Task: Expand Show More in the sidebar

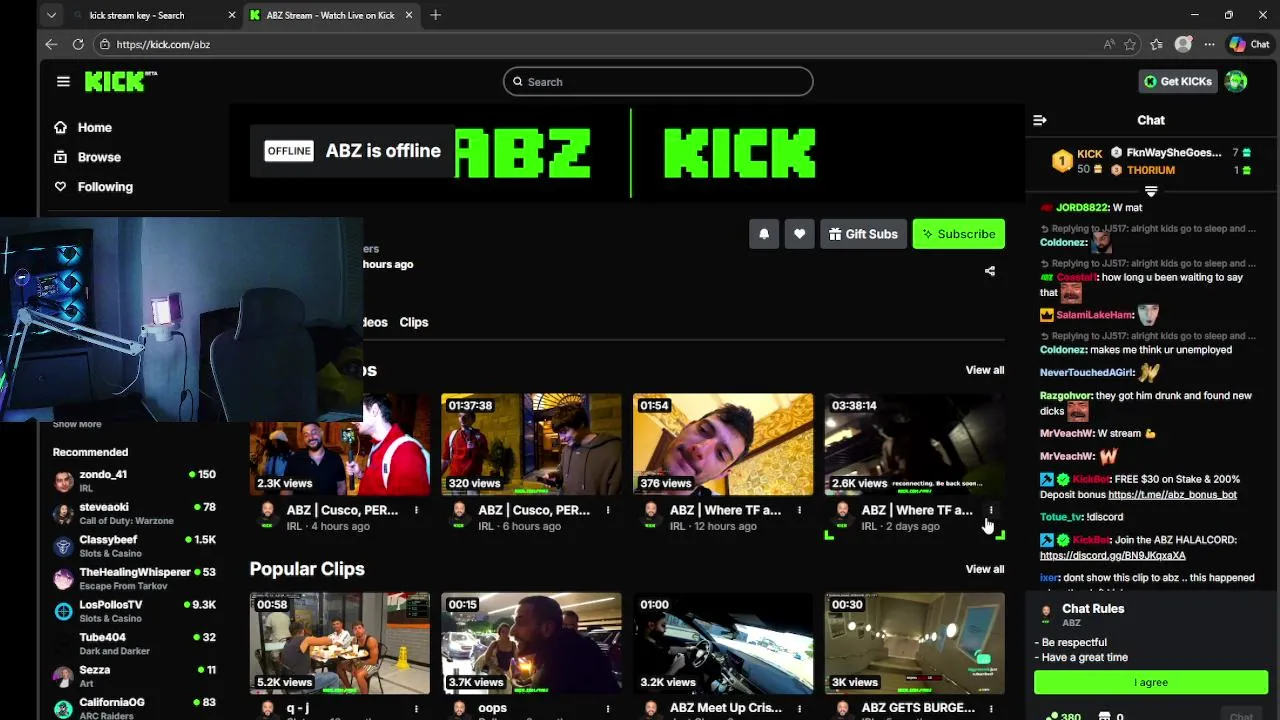Action: (x=77, y=424)
